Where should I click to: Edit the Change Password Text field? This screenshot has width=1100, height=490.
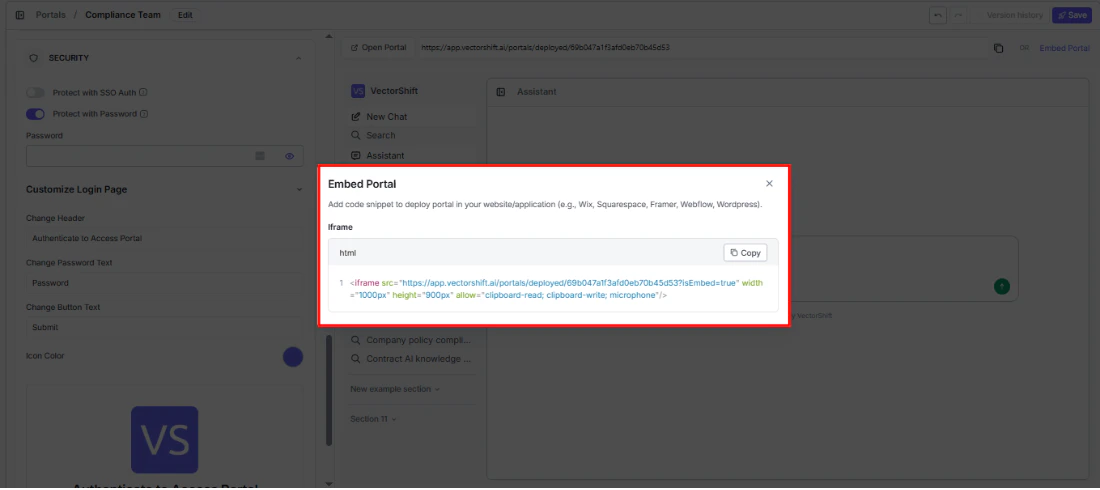[x=164, y=283]
